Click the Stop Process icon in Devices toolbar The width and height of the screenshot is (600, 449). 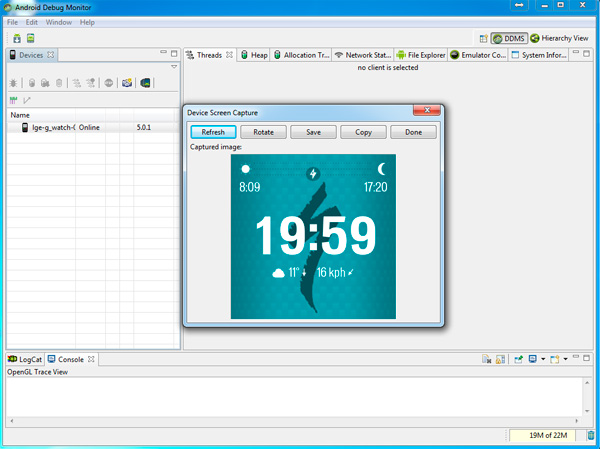pos(109,83)
